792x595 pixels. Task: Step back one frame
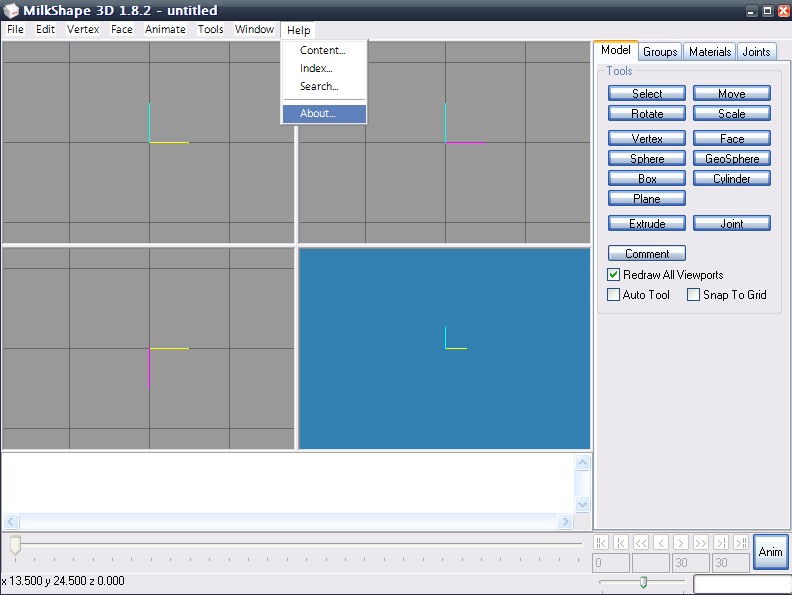click(x=661, y=542)
